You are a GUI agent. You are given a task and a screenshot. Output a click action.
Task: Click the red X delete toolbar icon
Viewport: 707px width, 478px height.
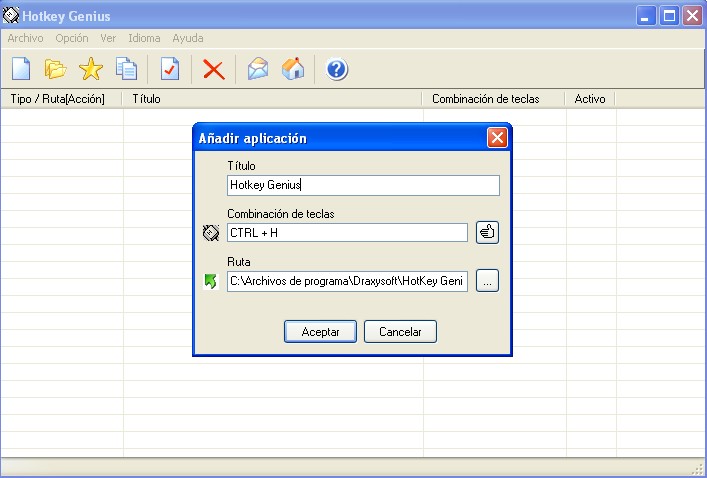pos(214,70)
